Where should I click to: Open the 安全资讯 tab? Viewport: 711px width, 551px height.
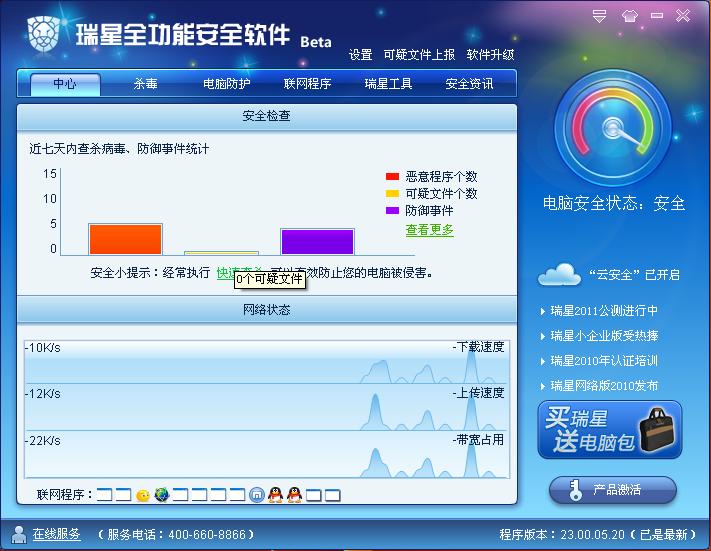[x=469, y=84]
